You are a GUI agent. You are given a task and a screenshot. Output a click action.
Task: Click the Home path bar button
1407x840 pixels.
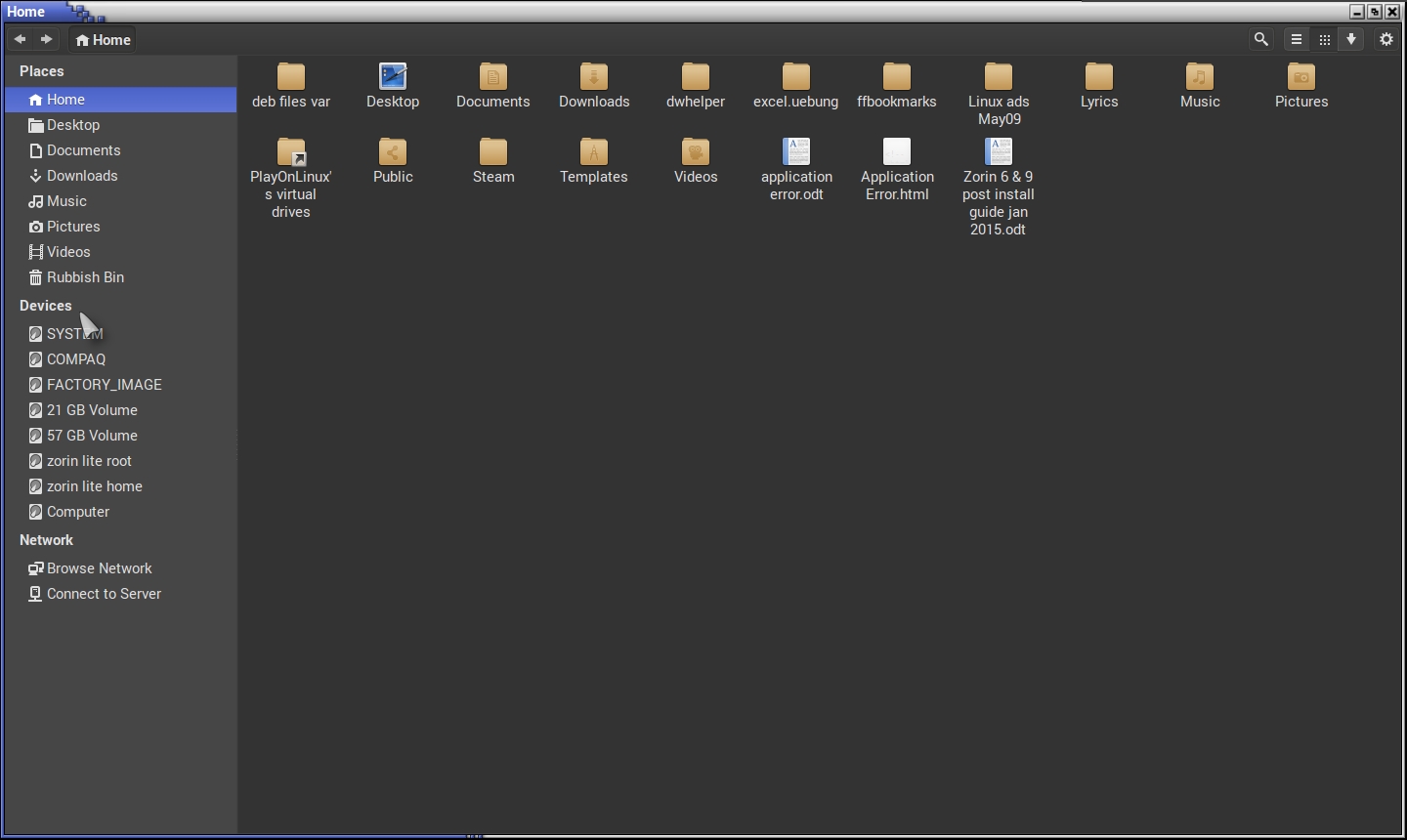click(x=103, y=40)
